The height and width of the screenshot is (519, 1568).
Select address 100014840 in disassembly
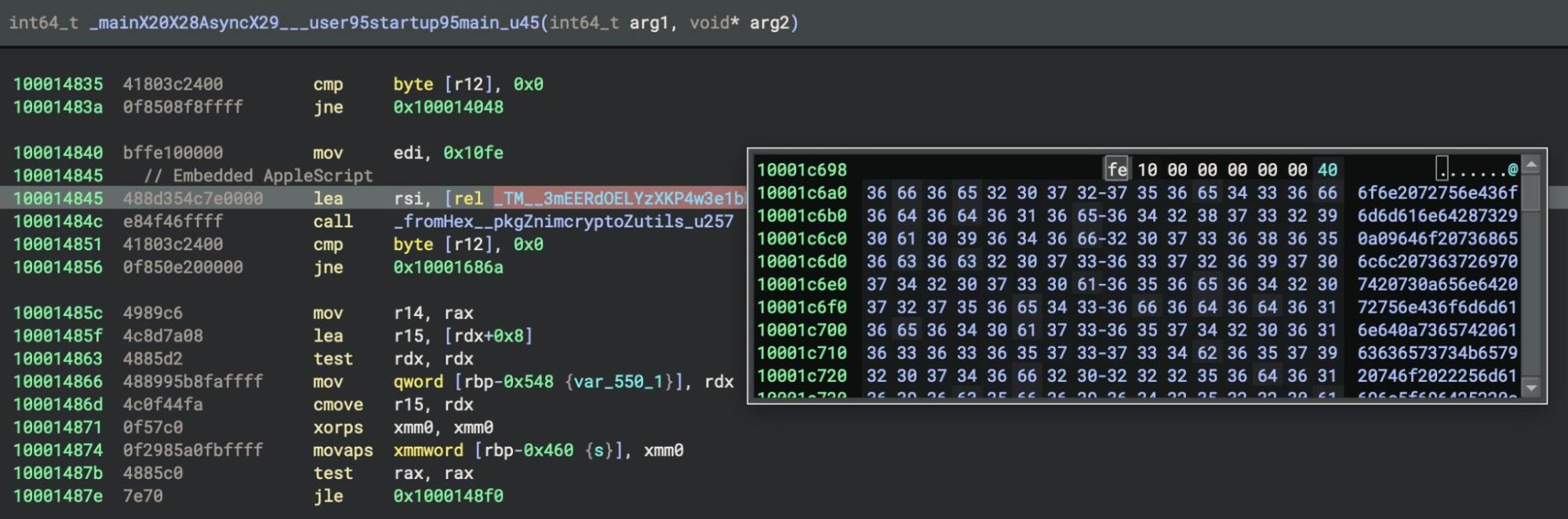(x=57, y=153)
